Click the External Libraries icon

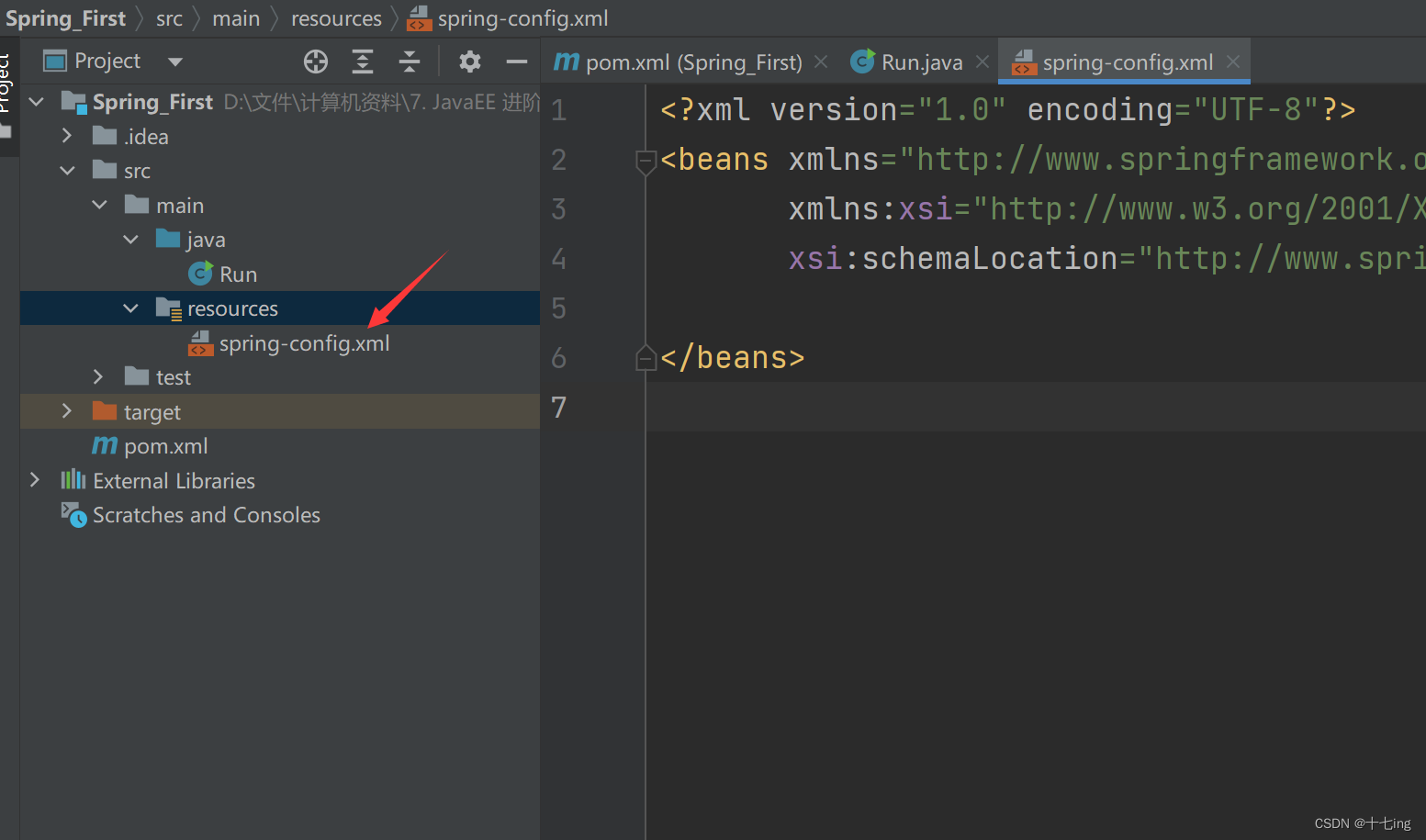73,480
